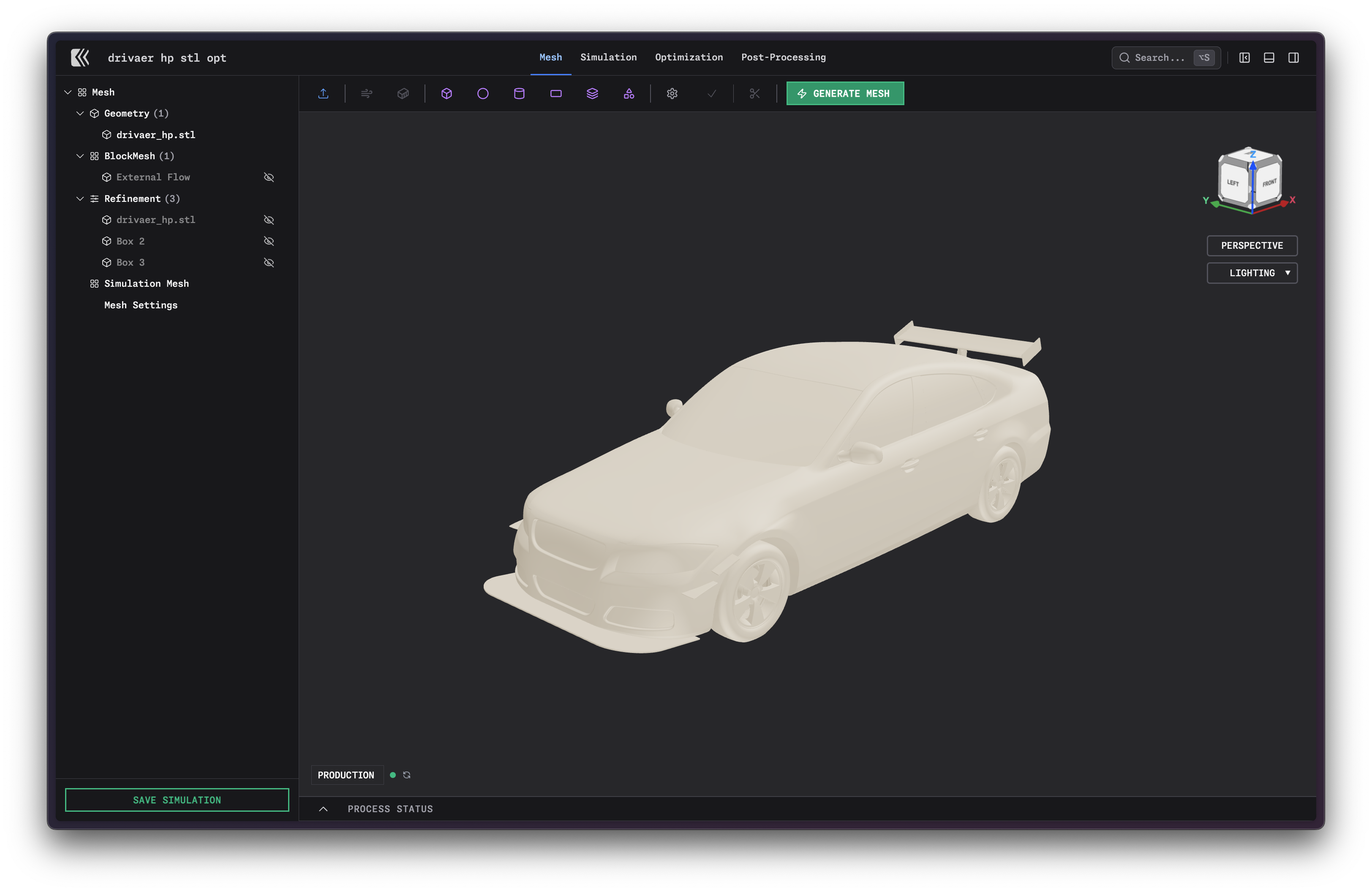
Task: Open the LIGHTING dropdown
Action: point(1252,273)
